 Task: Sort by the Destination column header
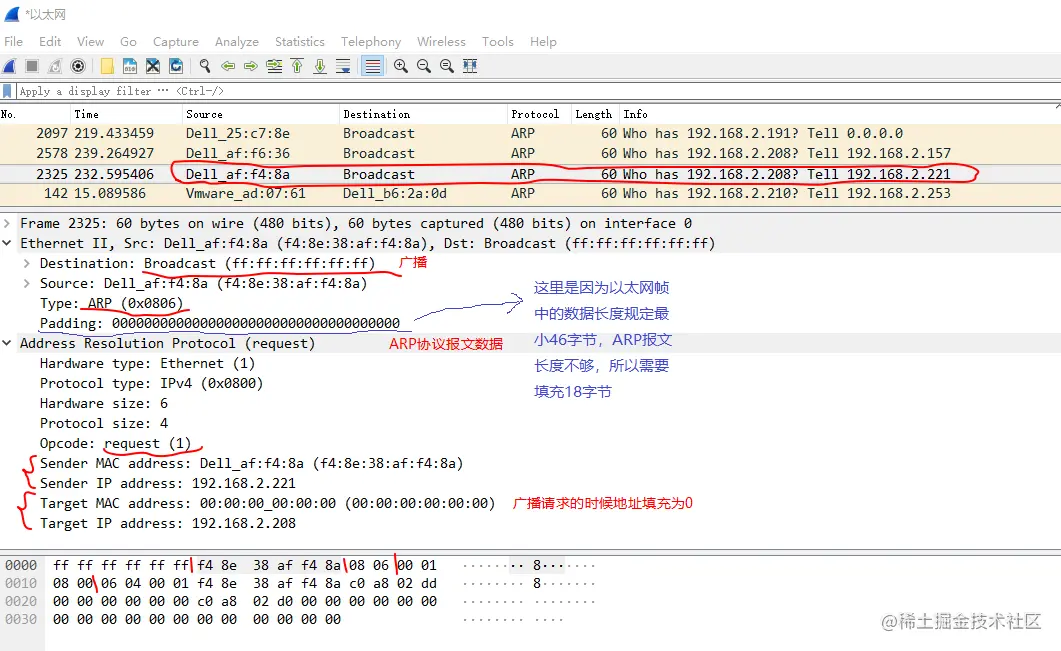[x=423, y=114]
